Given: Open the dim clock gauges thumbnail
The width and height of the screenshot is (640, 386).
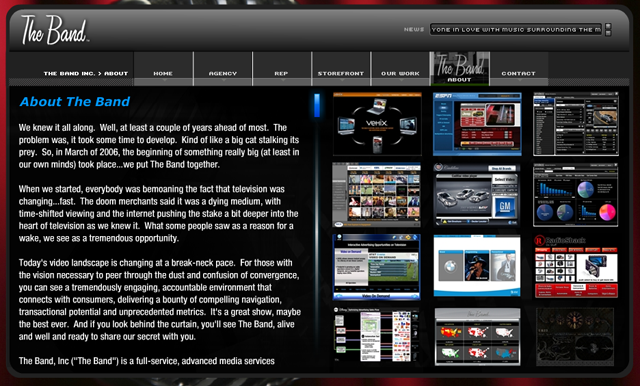Looking at the screenshot, I should point(575,337).
